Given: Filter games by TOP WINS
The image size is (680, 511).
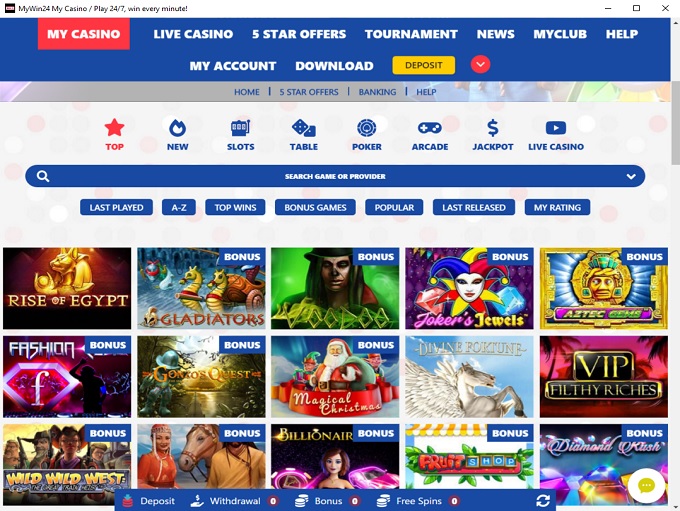Looking at the screenshot, I should 235,207.
